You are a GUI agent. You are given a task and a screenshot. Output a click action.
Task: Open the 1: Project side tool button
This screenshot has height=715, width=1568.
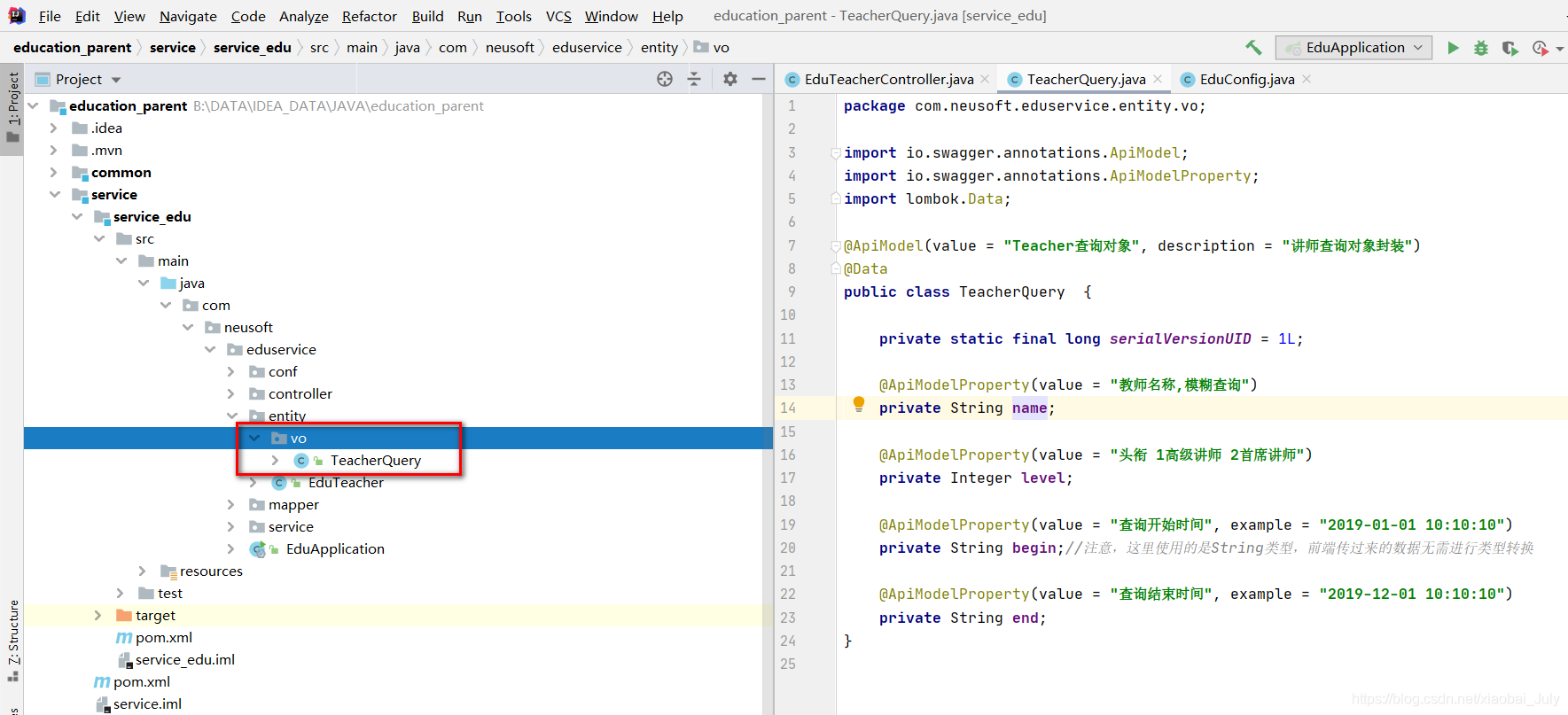click(x=12, y=107)
